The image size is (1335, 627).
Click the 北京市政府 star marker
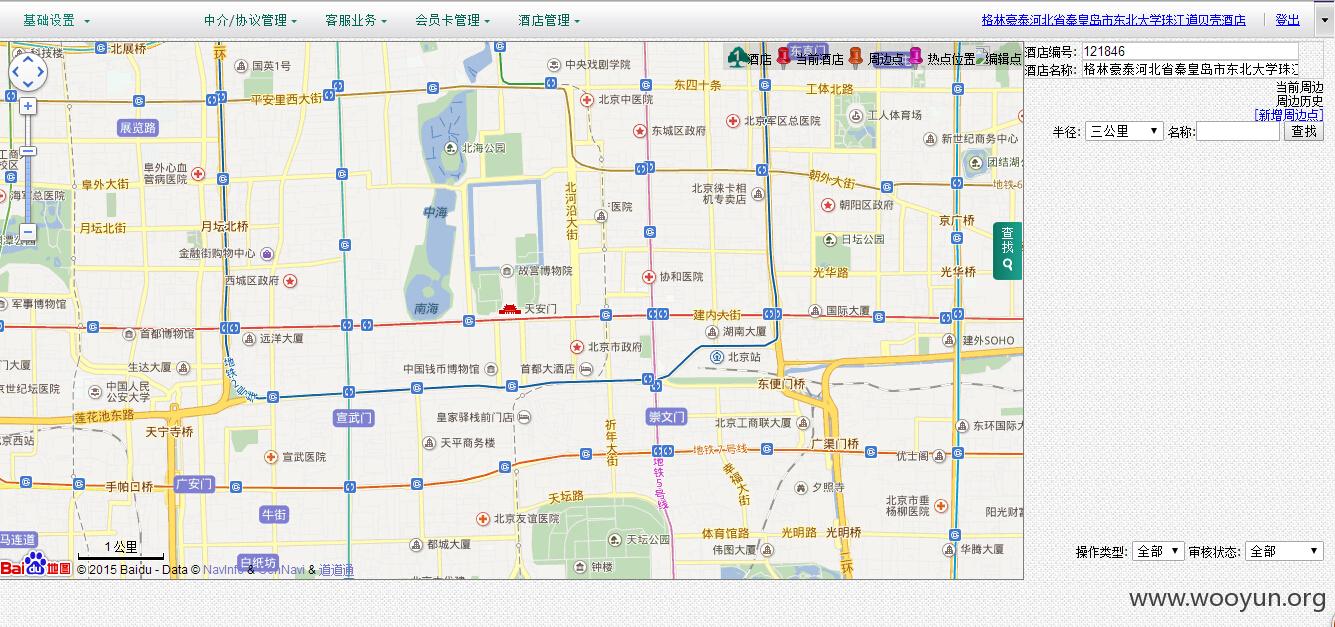click(x=577, y=347)
